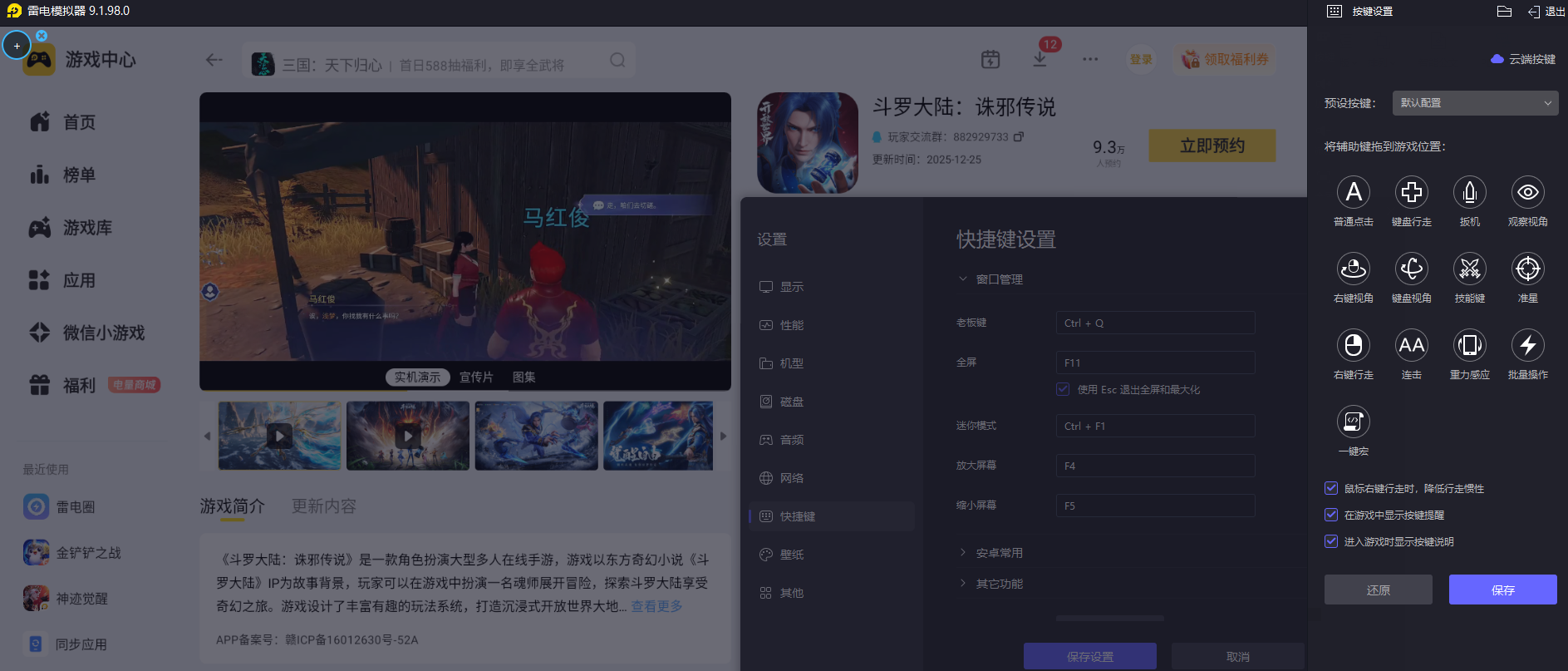
Task: Go back with the left arrow
Action: tap(214, 60)
